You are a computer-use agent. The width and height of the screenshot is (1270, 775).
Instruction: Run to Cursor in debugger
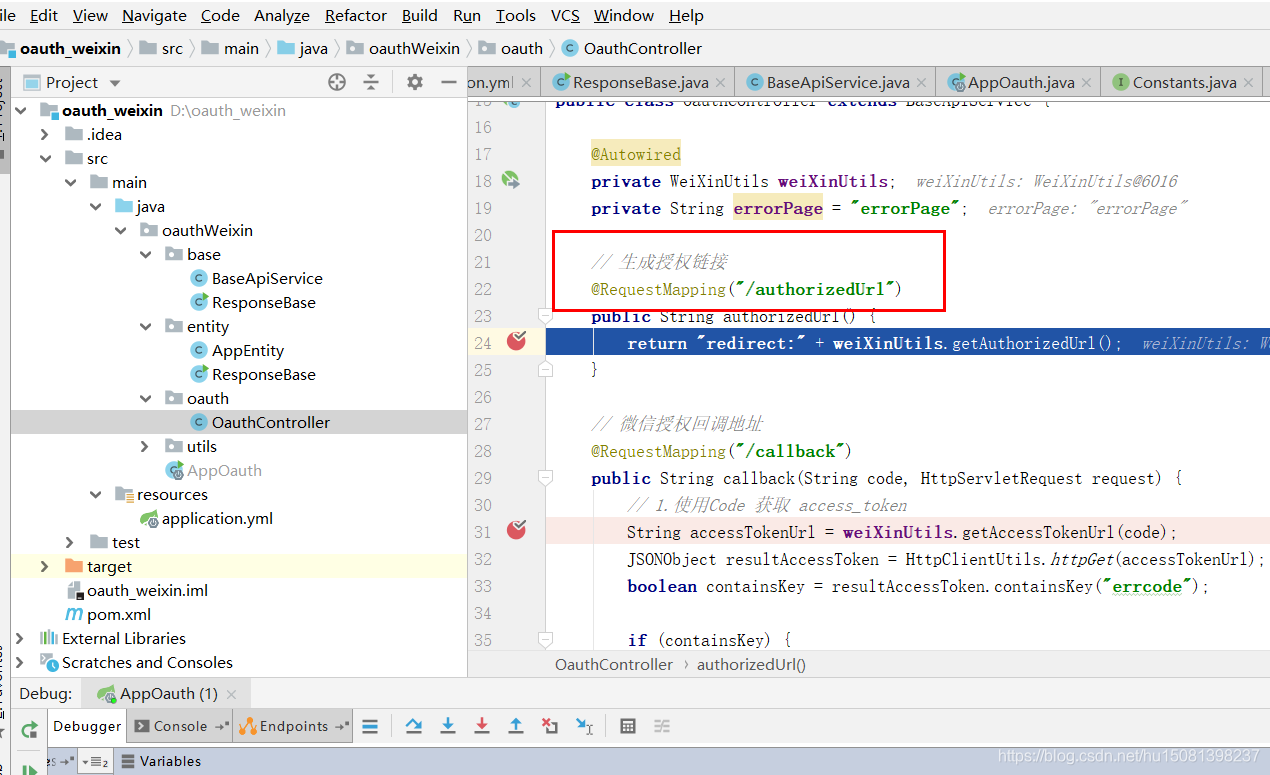click(x=585, y=726)
